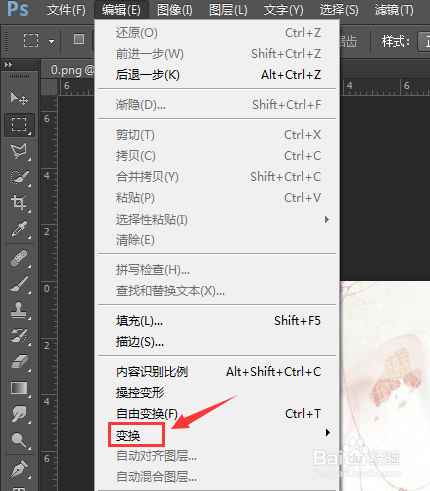Choose 粘贴(P) menu entry
Viewport: 430px width, 491px height.
tap(217, 198)
